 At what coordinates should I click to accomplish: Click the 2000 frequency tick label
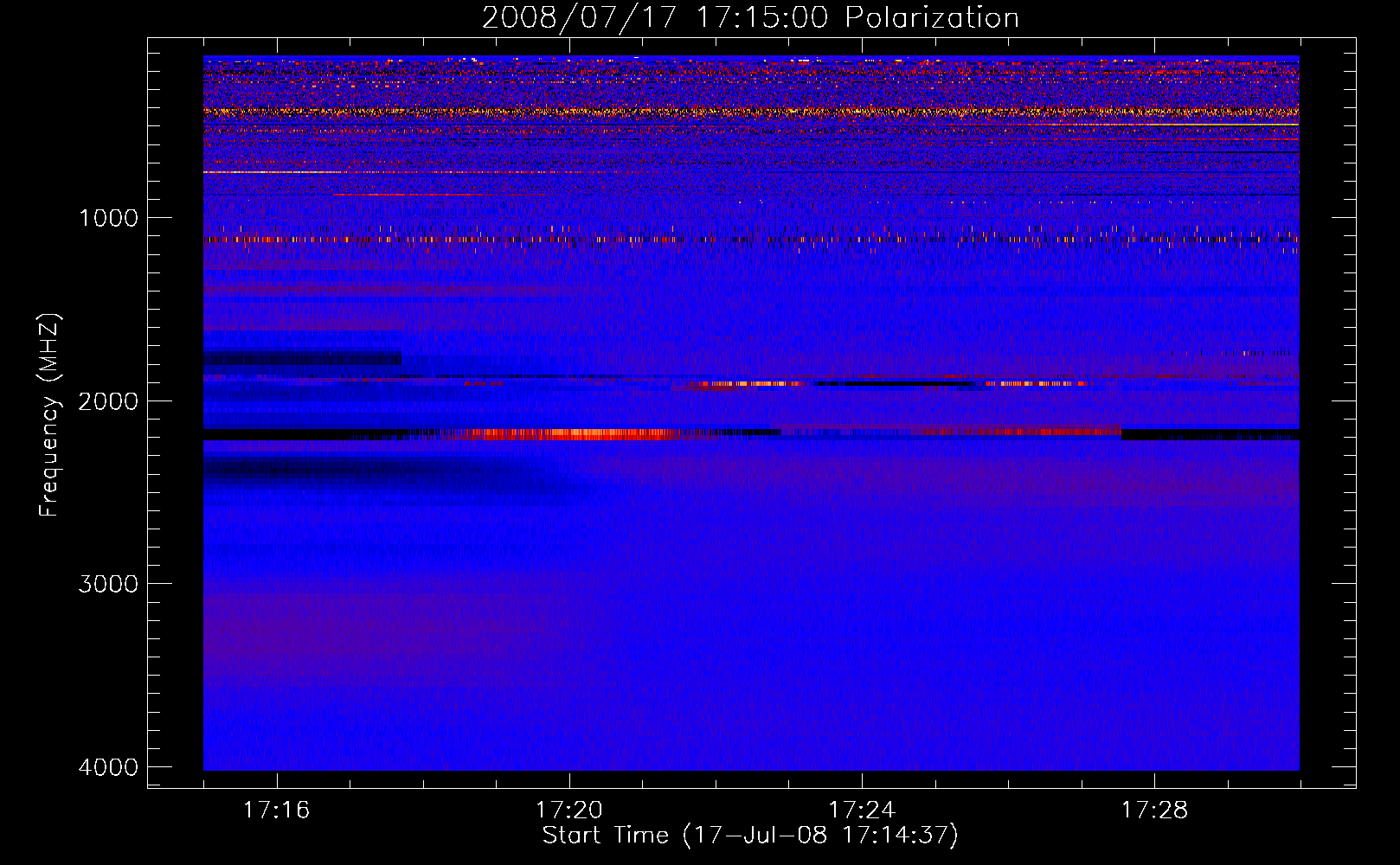tap(109, 401)
